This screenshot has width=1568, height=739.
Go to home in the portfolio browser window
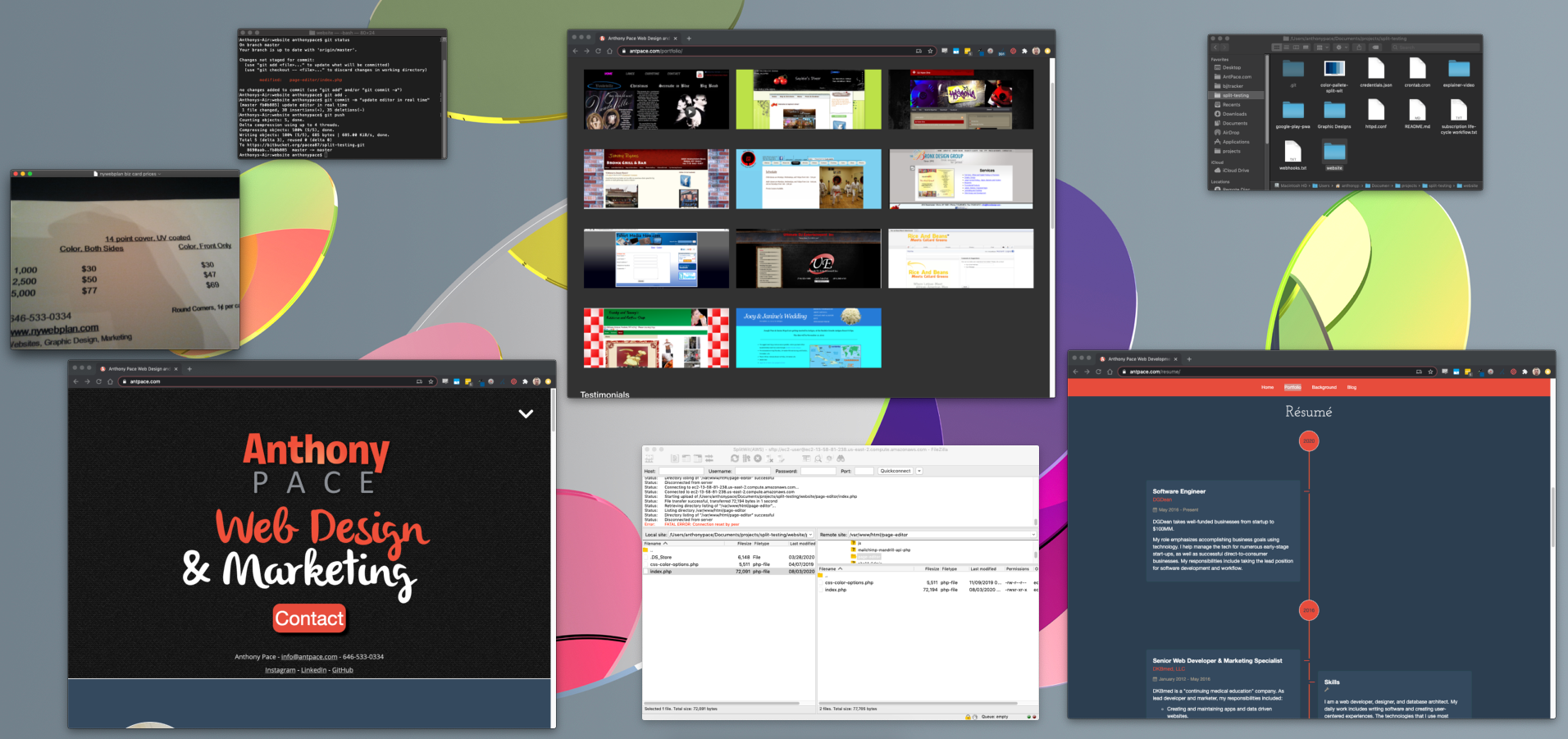[x=609, y=51]
